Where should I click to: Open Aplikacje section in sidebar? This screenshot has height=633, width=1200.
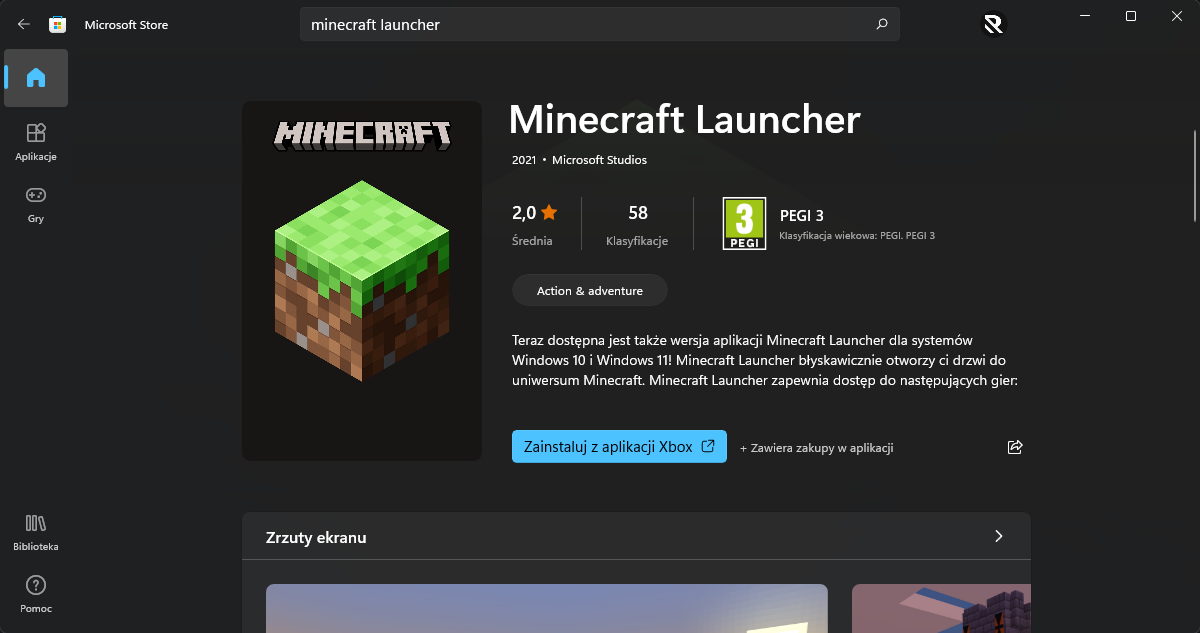coord(36,141)
